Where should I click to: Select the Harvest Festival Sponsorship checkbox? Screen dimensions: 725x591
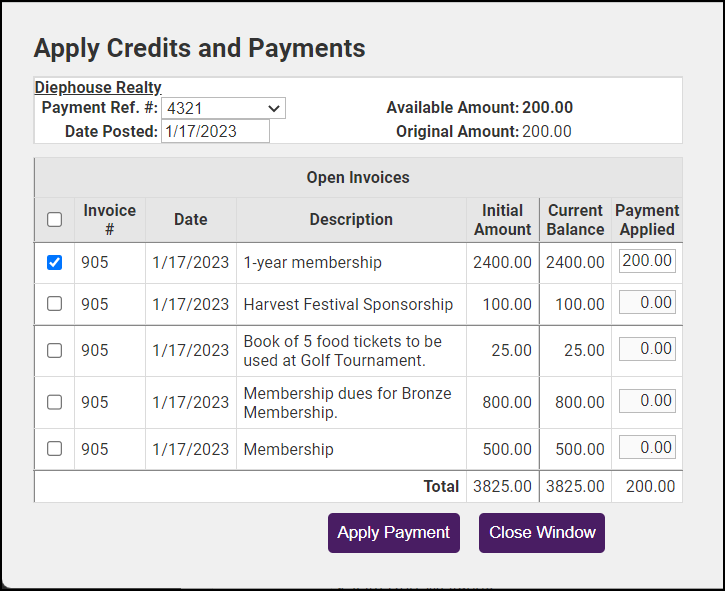point(54,304)
